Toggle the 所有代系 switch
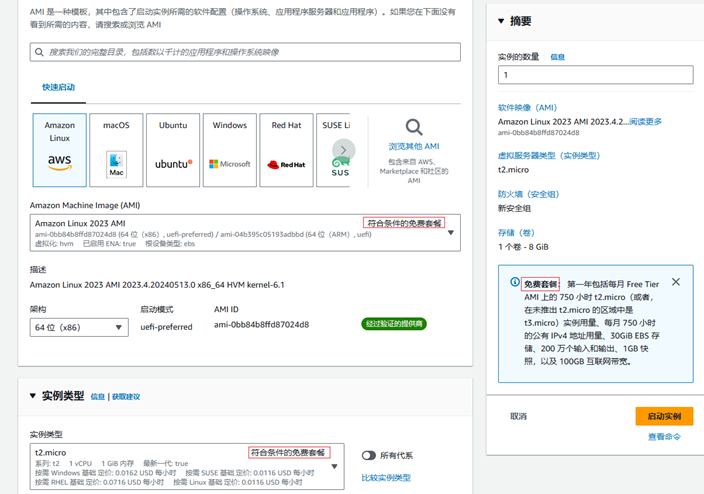 (369, 455)
